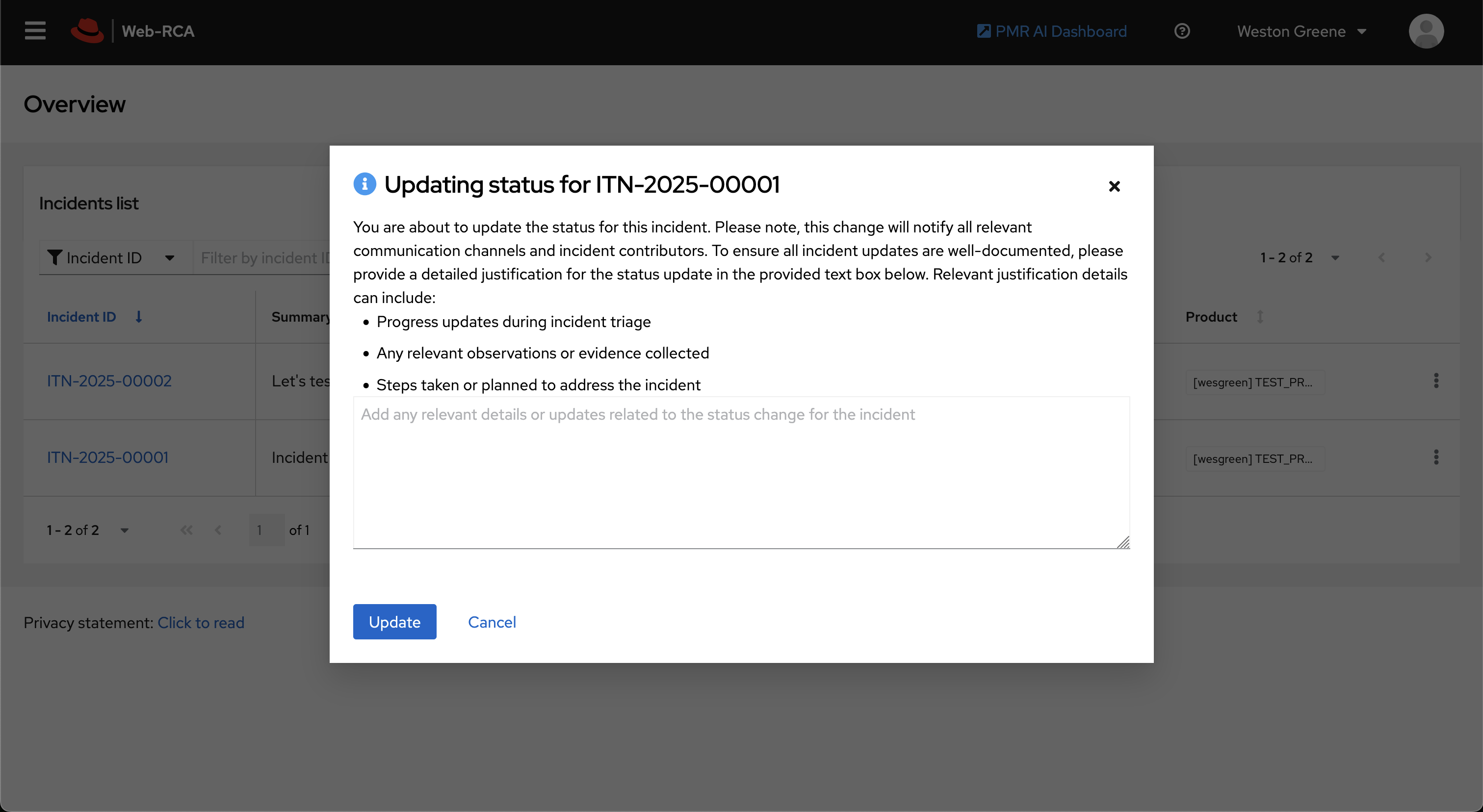Screen dimensions: 1483x812
Task: Sort the Product column
Action: (x=1260, y=316)
